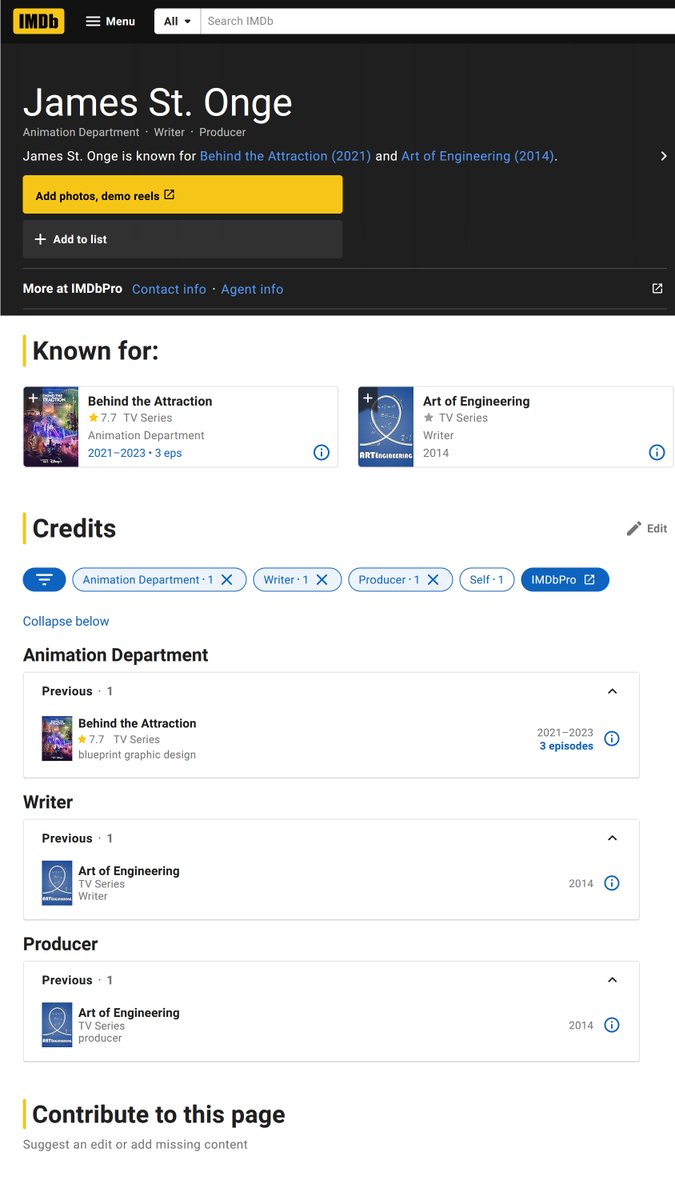Focus the Search IMDb field

tap(438, 21)
